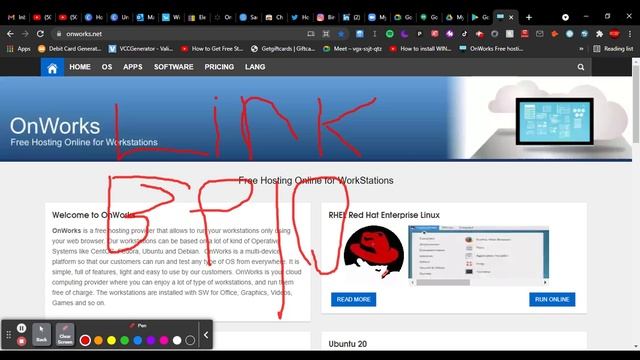This screenshot has width=640, height=360.
Task: Select the black pen color
Action: [190, 340]
